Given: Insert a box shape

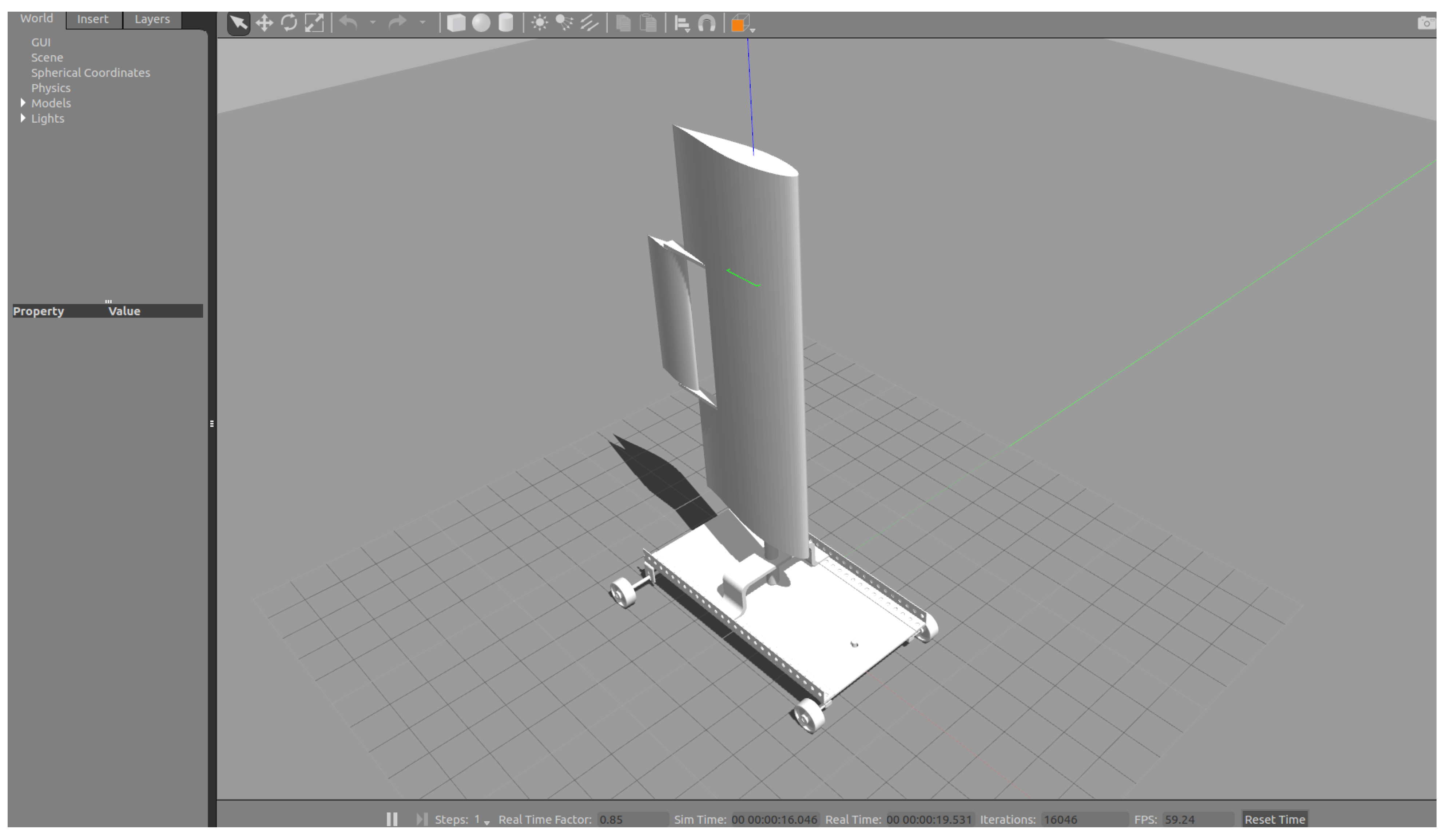Looking at the screenshot, I should tap(456, 24).
